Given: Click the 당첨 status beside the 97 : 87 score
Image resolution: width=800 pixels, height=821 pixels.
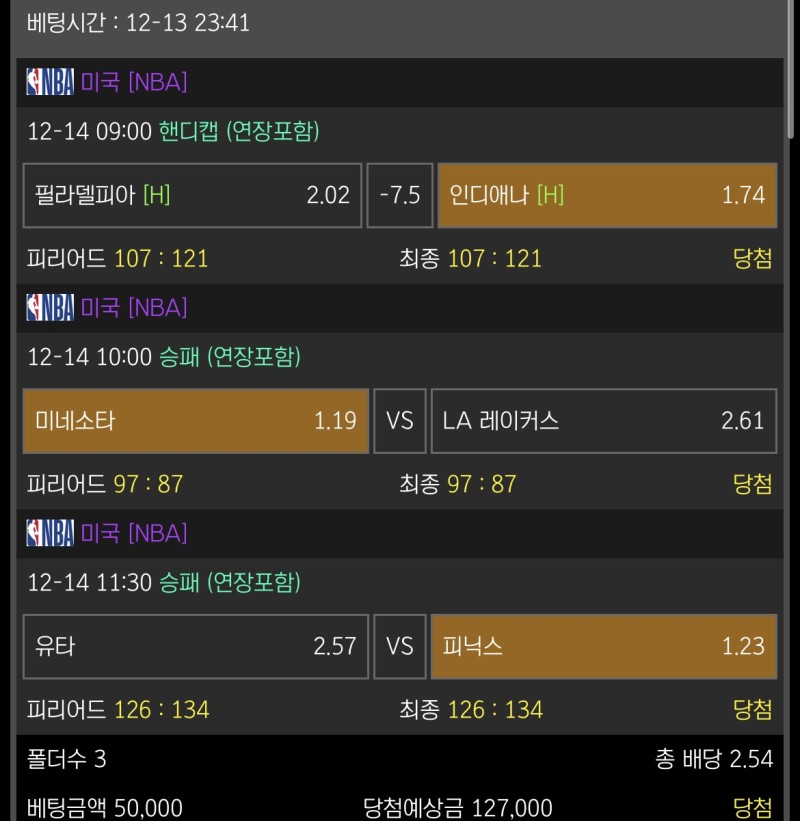Looking at the screenshot, I should 752,485.
